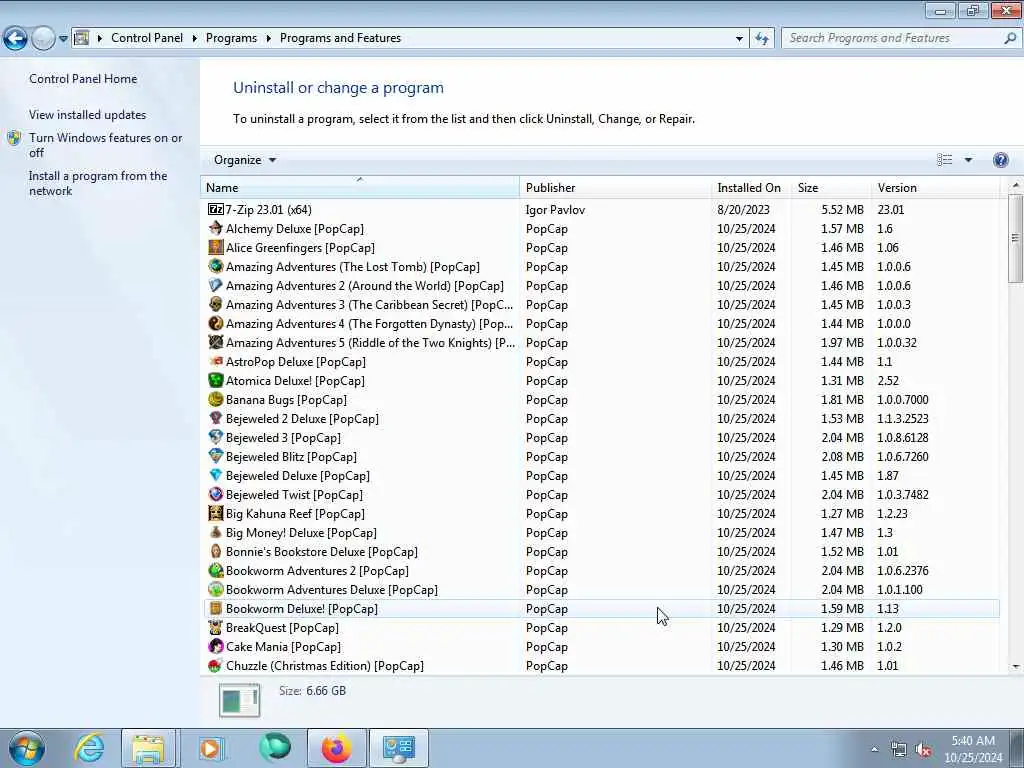Image resolution: width=1024 pixels, height=768 pixels.
Task: Open Windows Explorer folder on taskbar
Action: pyautogui.click(x=149, y=748)
